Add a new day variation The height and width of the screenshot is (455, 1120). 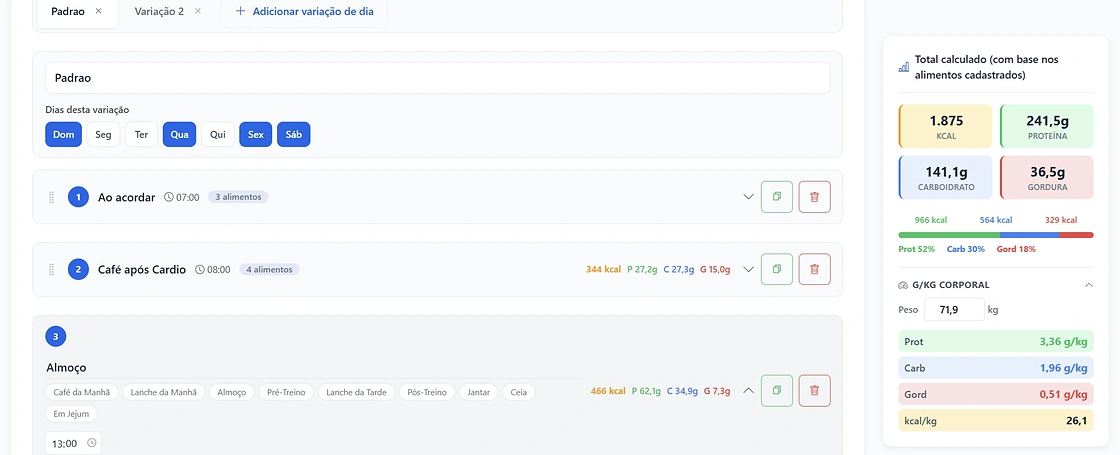(304, 11)
